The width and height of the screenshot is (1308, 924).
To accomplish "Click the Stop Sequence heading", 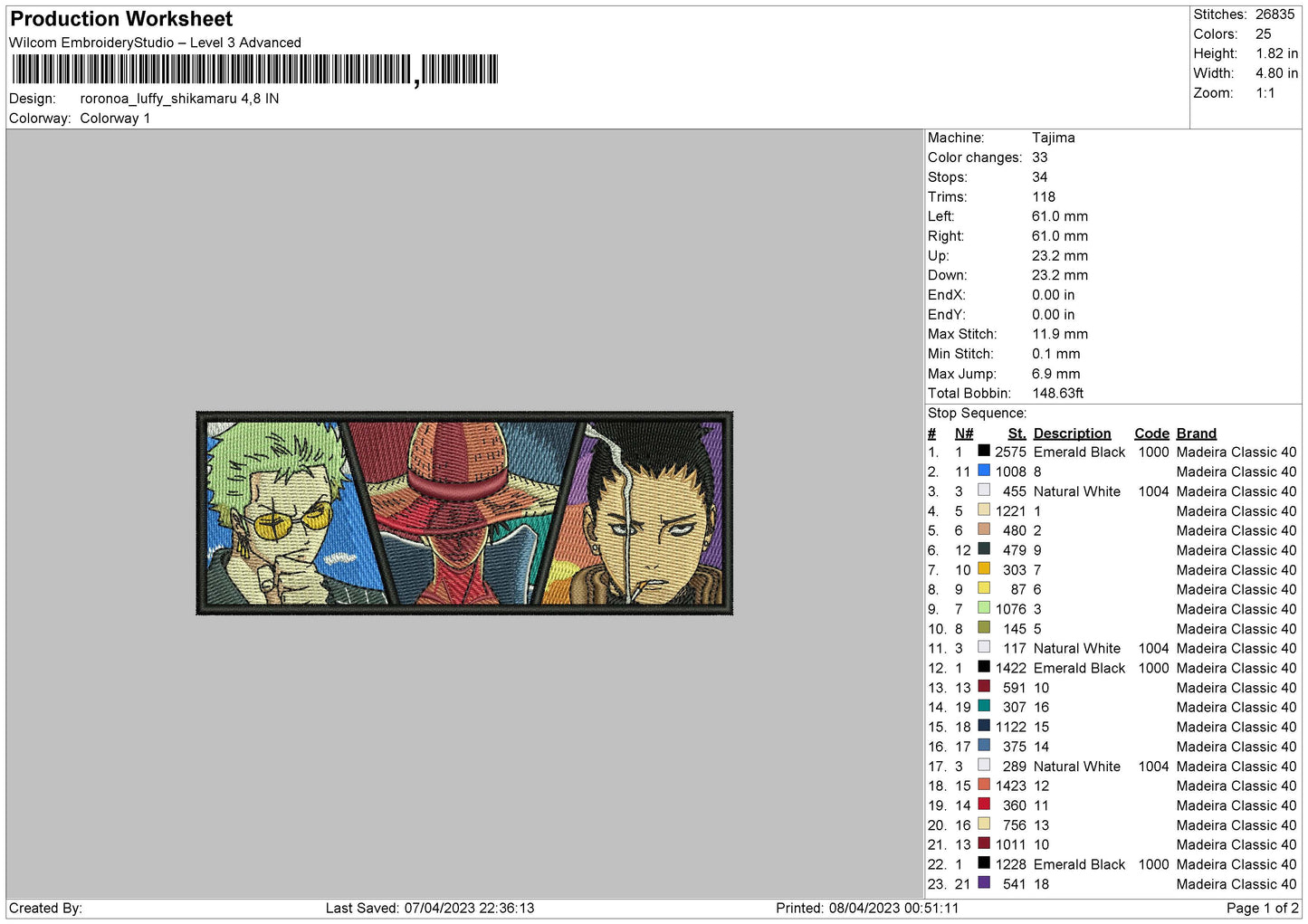I will click(977, 414).
